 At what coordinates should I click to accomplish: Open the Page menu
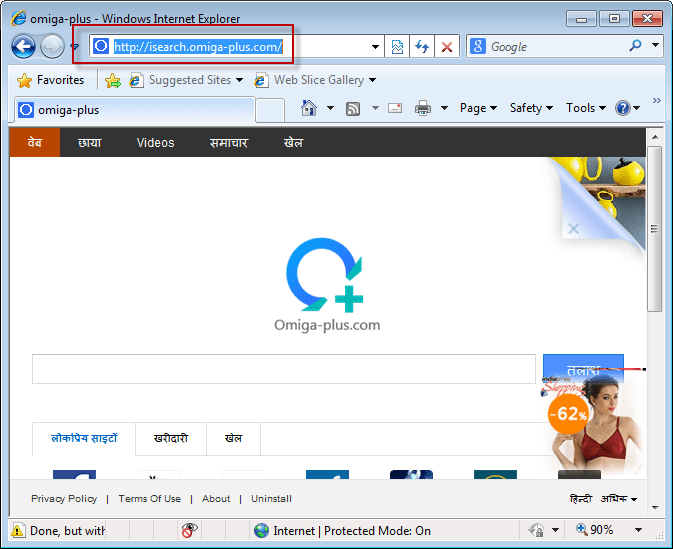pyautogui.click(x=478, y=108)
